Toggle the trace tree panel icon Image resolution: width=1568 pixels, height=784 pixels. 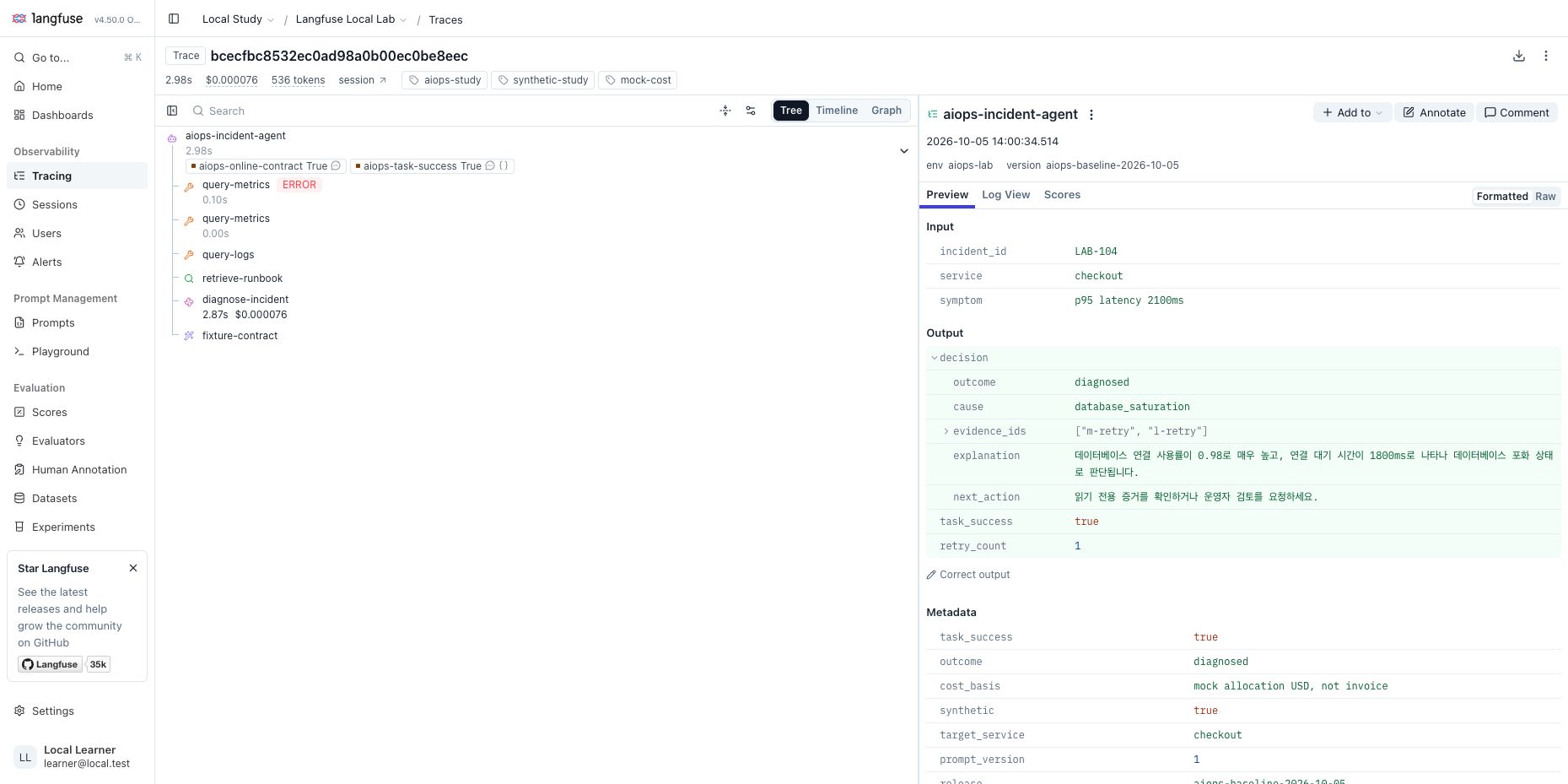point(172,111)
